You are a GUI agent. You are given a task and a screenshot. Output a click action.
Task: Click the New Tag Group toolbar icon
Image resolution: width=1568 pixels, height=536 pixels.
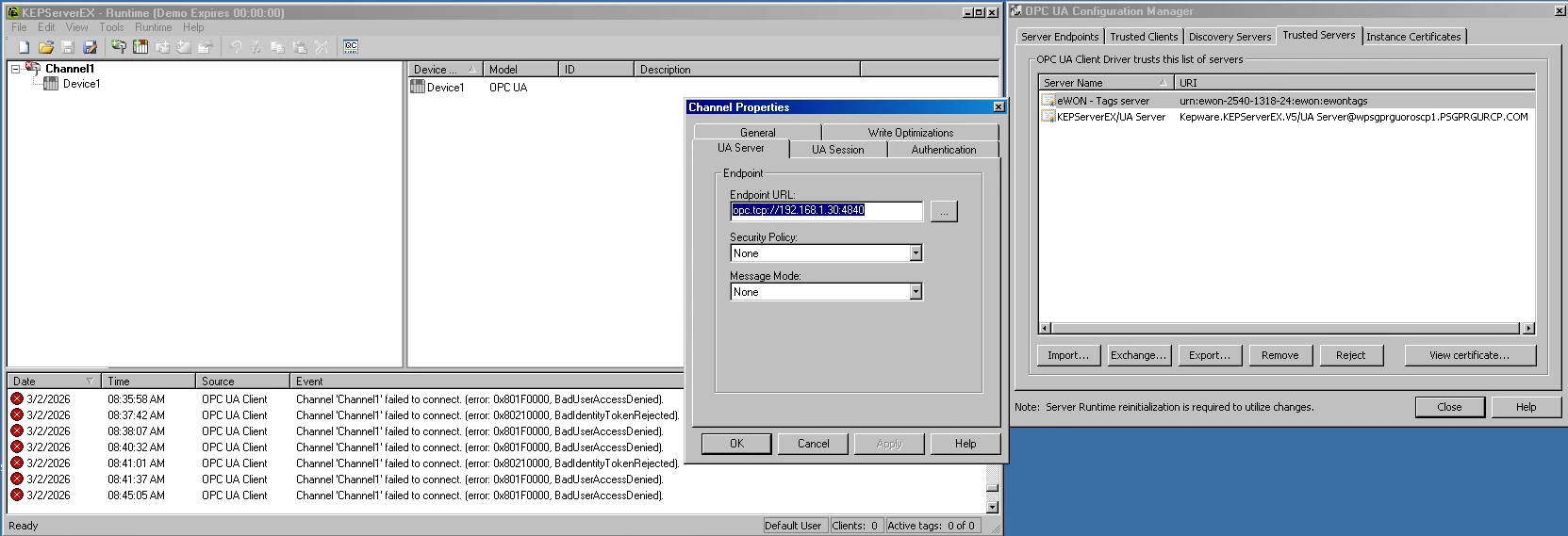tap(162, 47)
